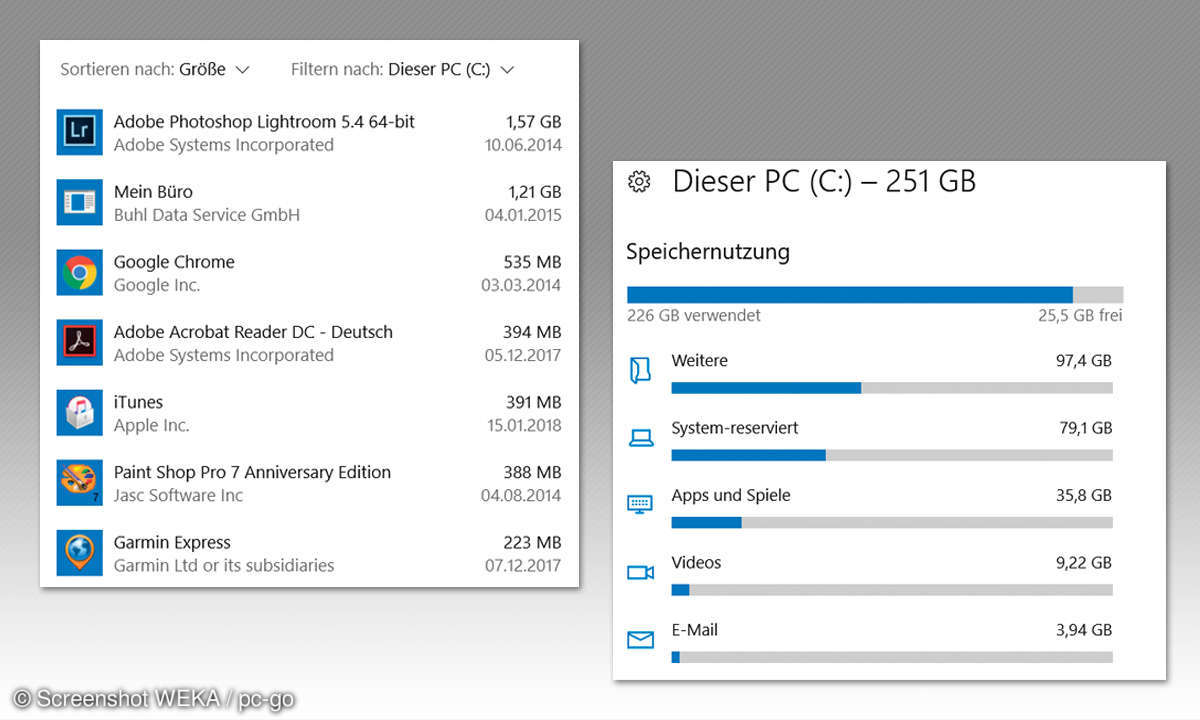The image size is (1200, 720).
Task: Click the Weitere category icon
Action: [x=640, y=371]
